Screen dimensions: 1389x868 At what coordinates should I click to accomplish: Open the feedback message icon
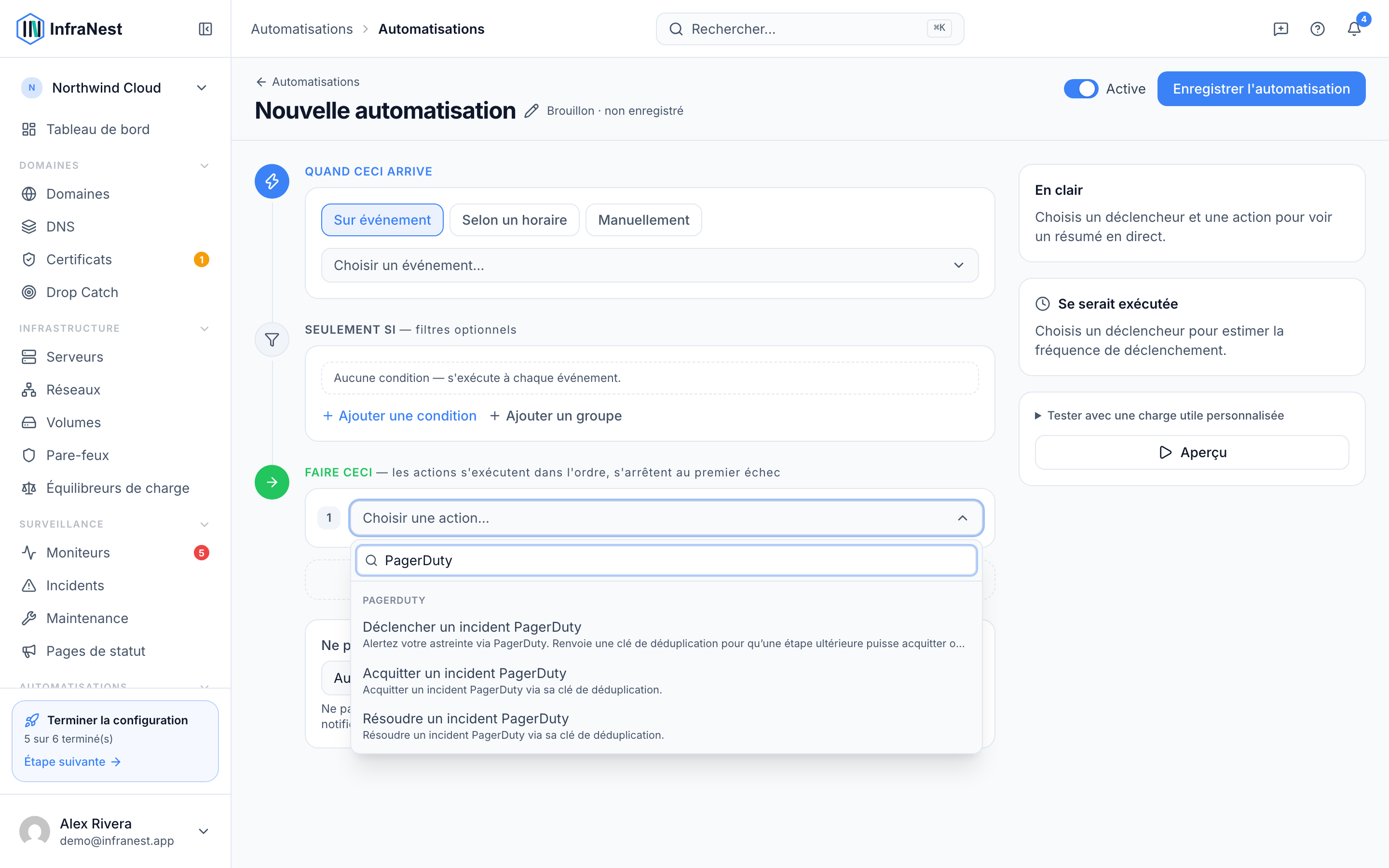1280,29
